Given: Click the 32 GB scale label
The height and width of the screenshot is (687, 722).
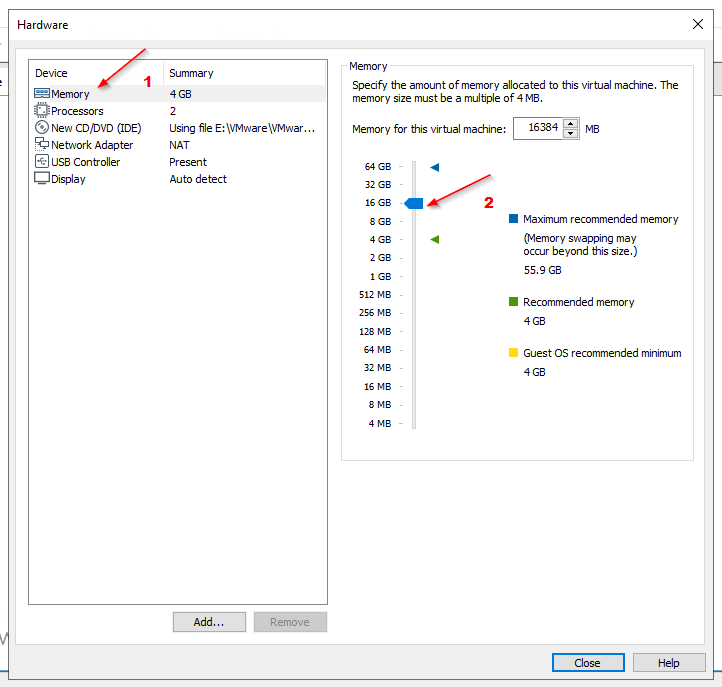Looking at the screenshot, I should click(x=378, y=185).
